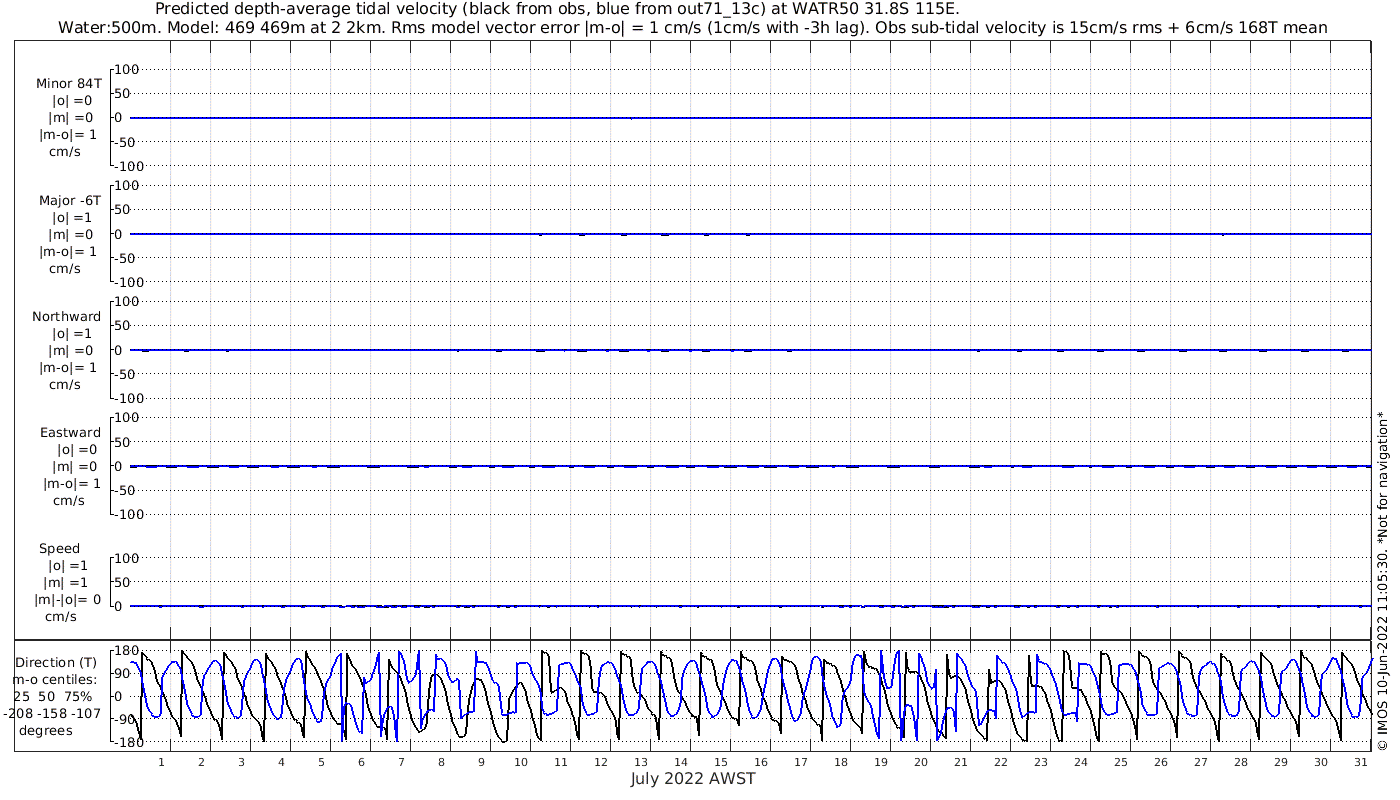
Task: Click the 'degrees' unit label
Action: 45,730
